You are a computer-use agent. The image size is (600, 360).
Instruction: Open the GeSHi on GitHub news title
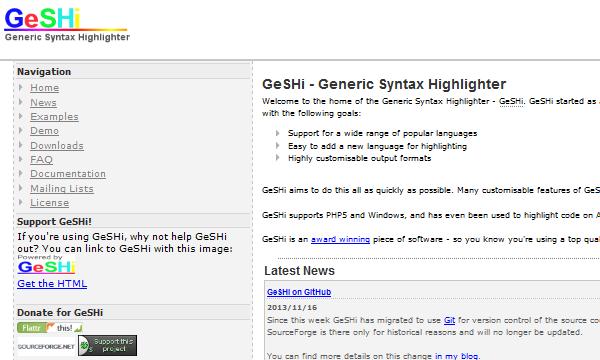tap(299, 292)
